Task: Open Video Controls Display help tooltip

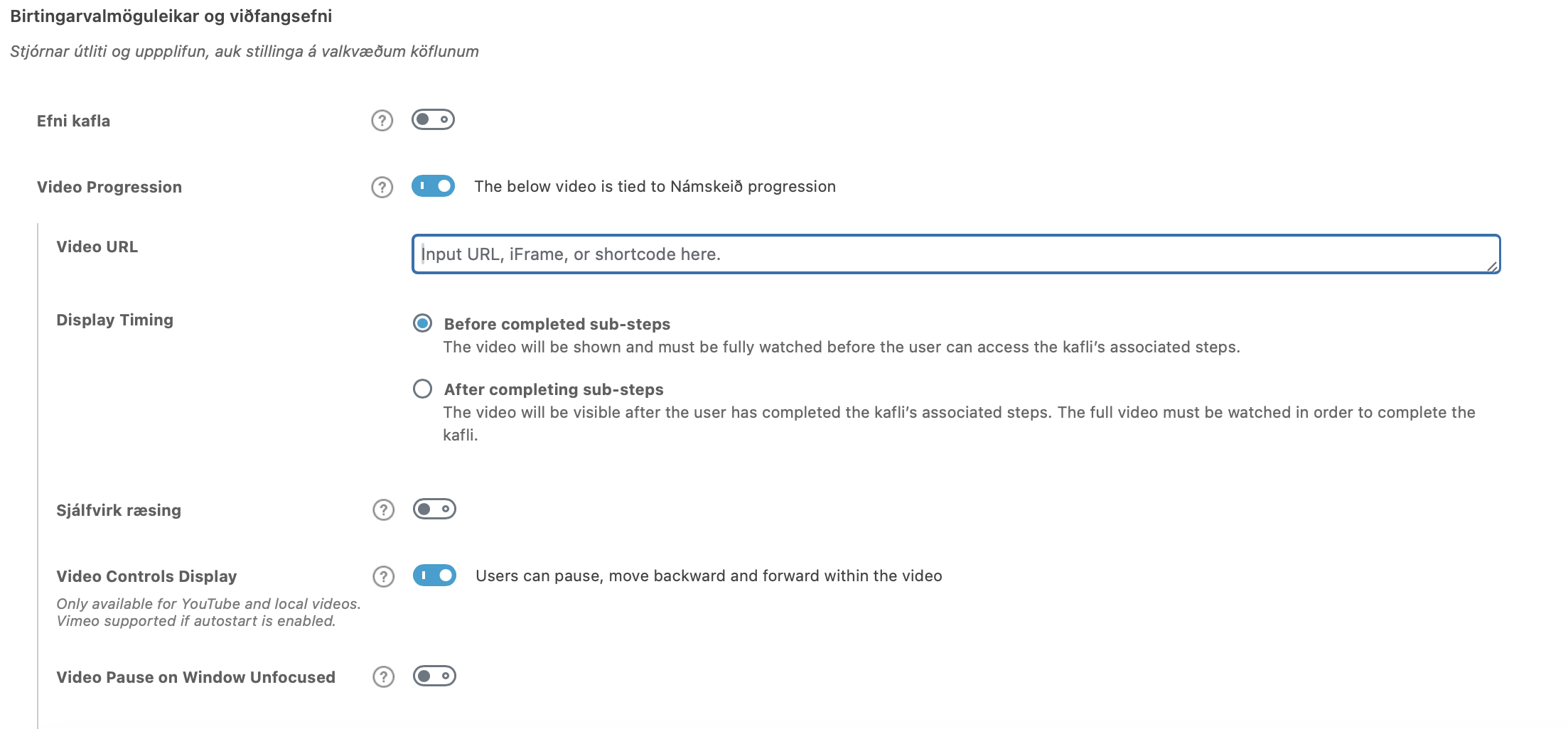Action: coord(383,576)
